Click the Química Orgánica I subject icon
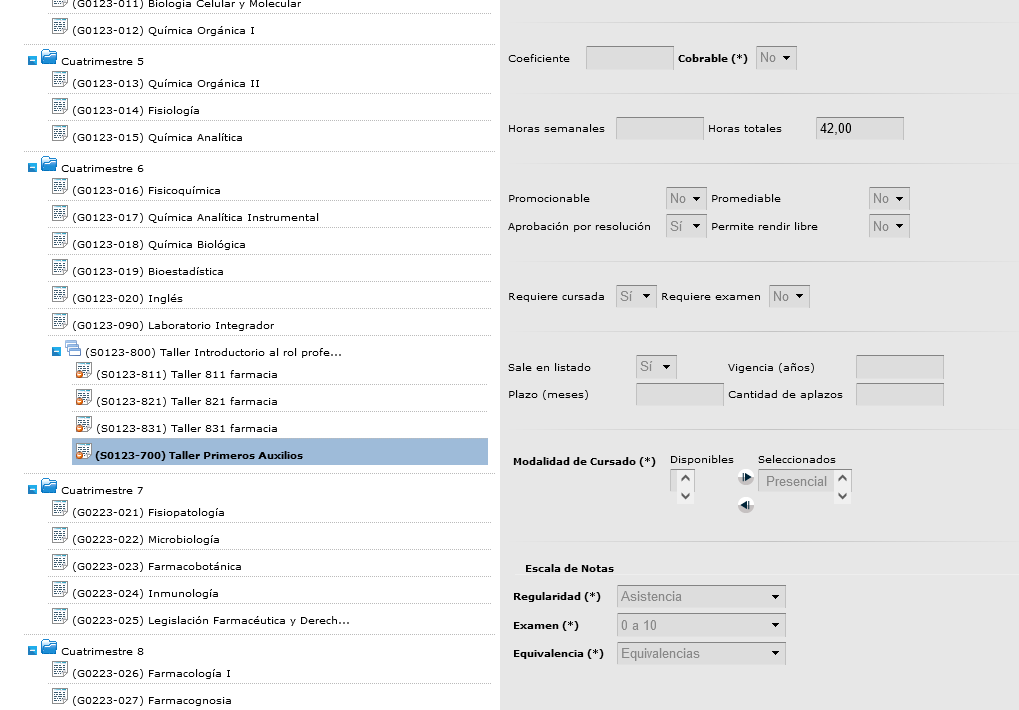The height and width of the screenshot is (710, 1019). point(60,26)
